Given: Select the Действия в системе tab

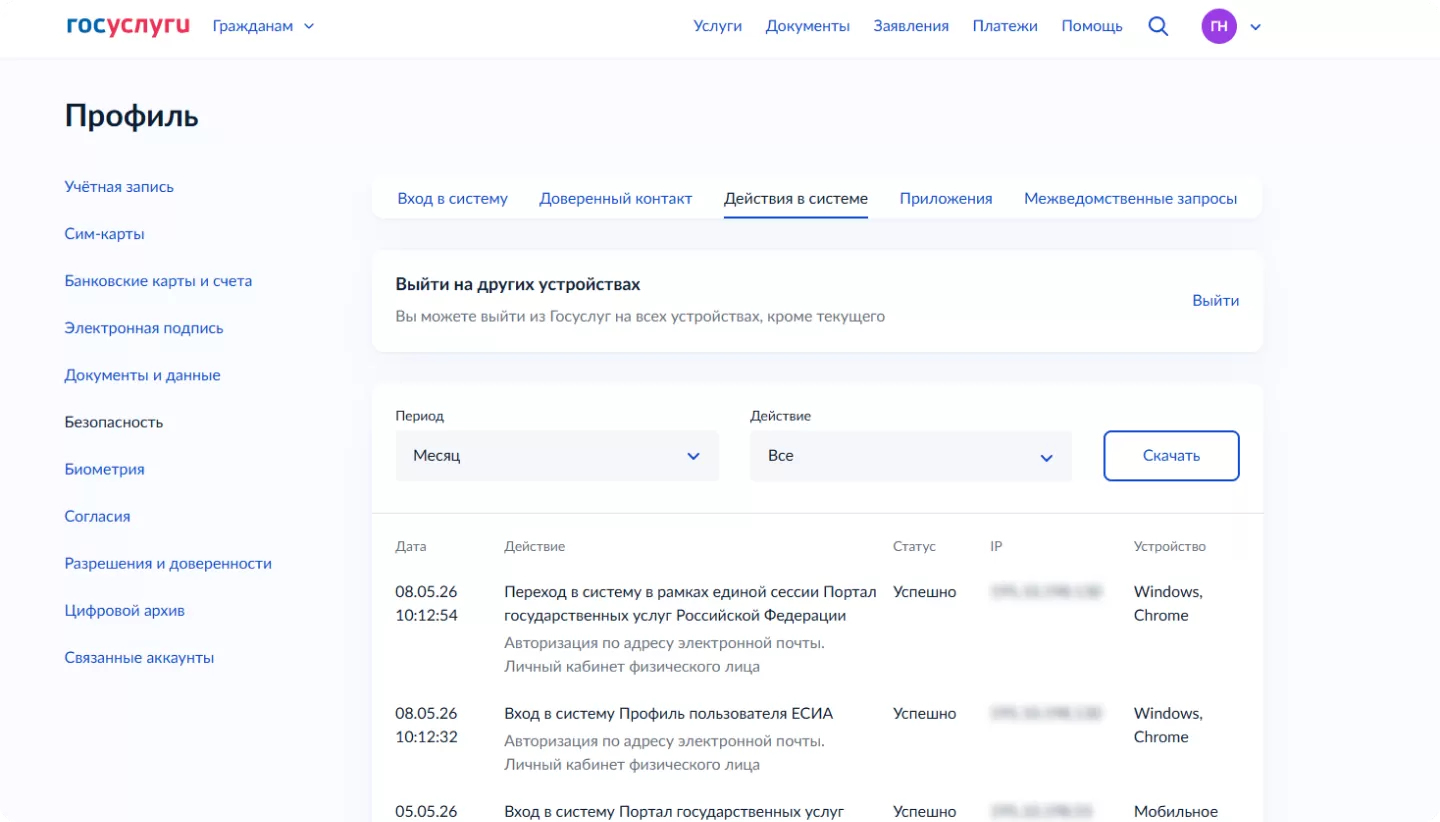Looking at the screenshot, I should [796, 198].
